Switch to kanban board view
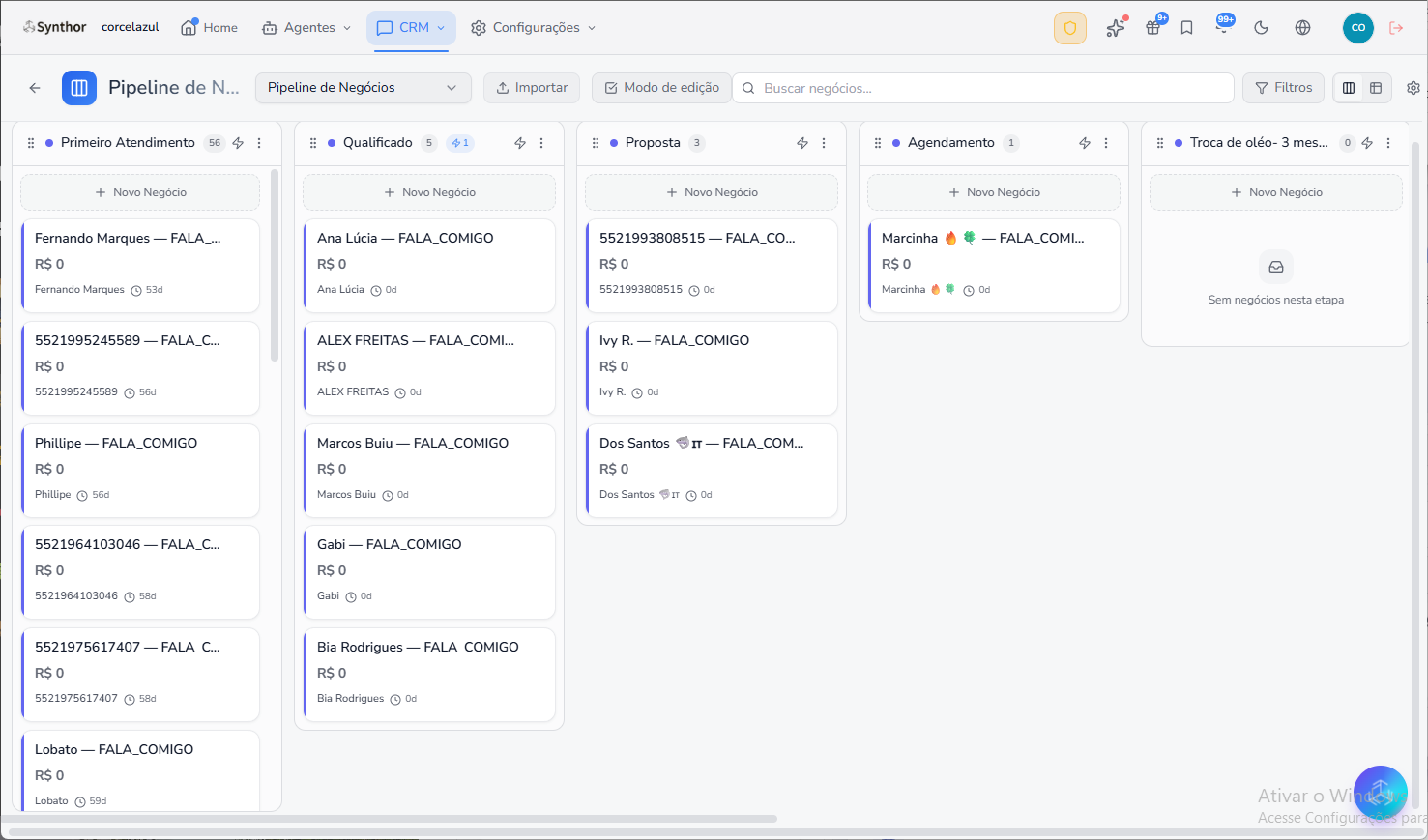Viewport: 1428px width, 840px height. click(x=1349, y=88)
